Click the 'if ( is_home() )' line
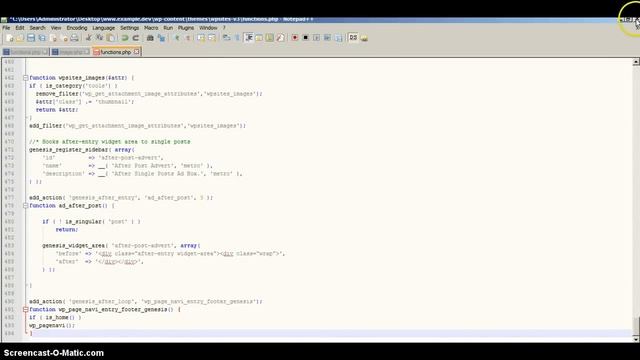The width and height of the screenshot is (640, 360). point(55,317)
